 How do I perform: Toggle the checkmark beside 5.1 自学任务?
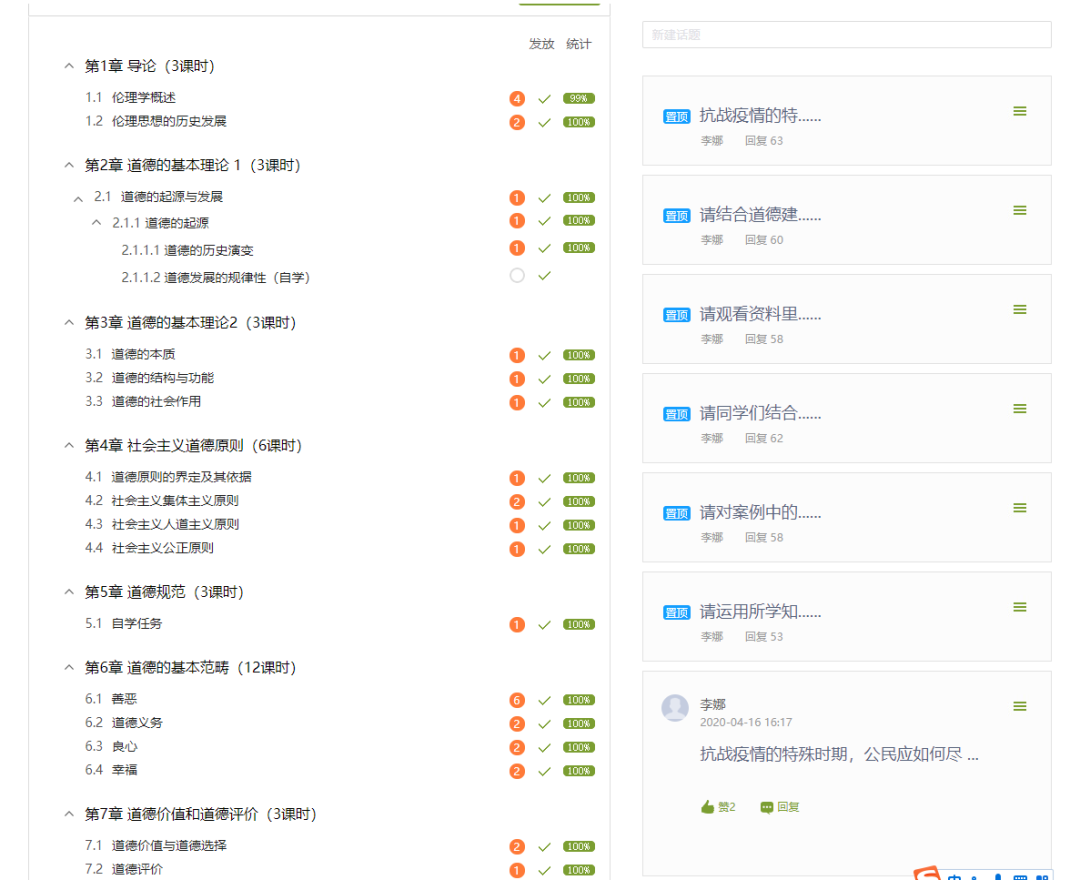pos(544,625)
